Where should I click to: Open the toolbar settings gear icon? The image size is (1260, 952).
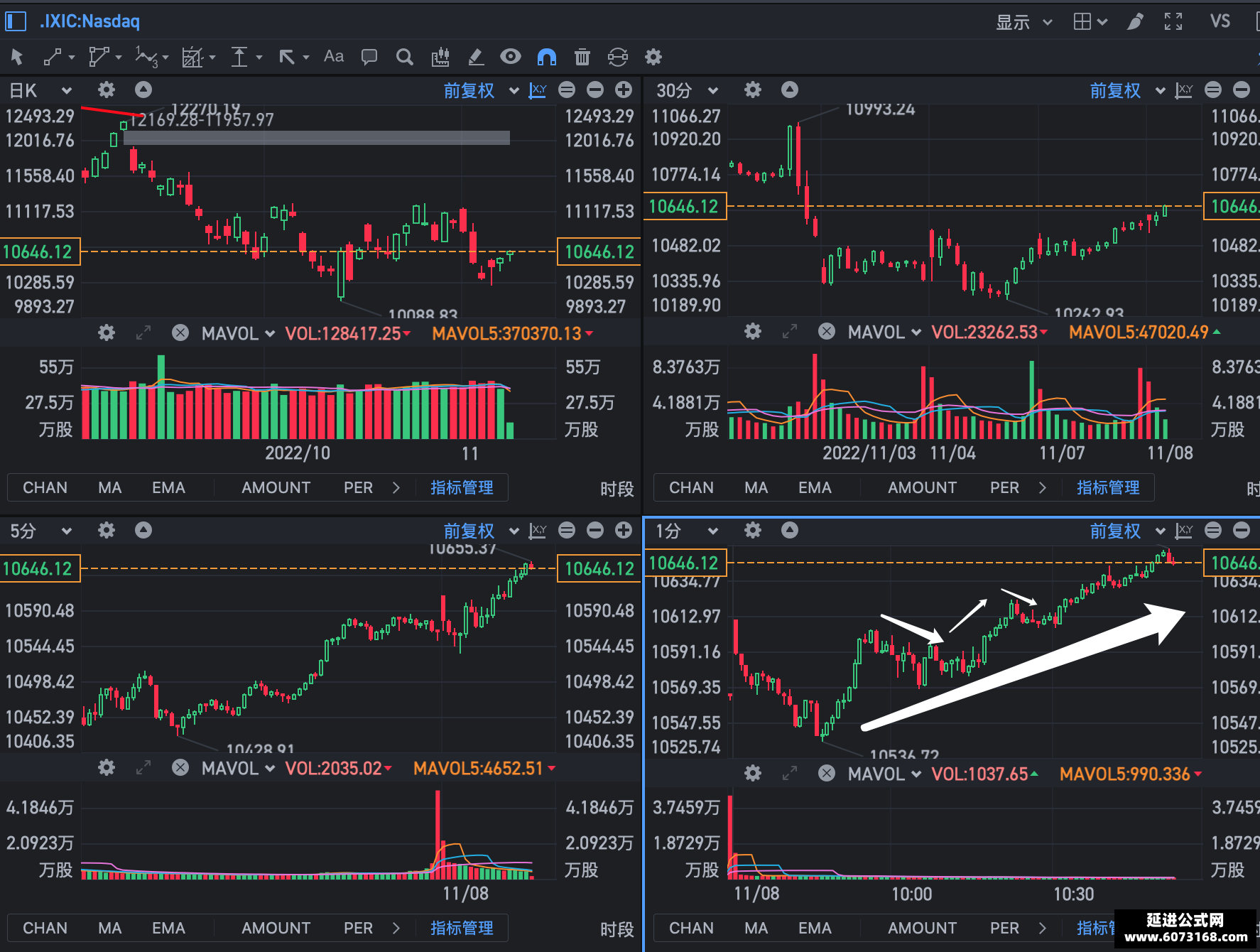[x=653, y=57]
